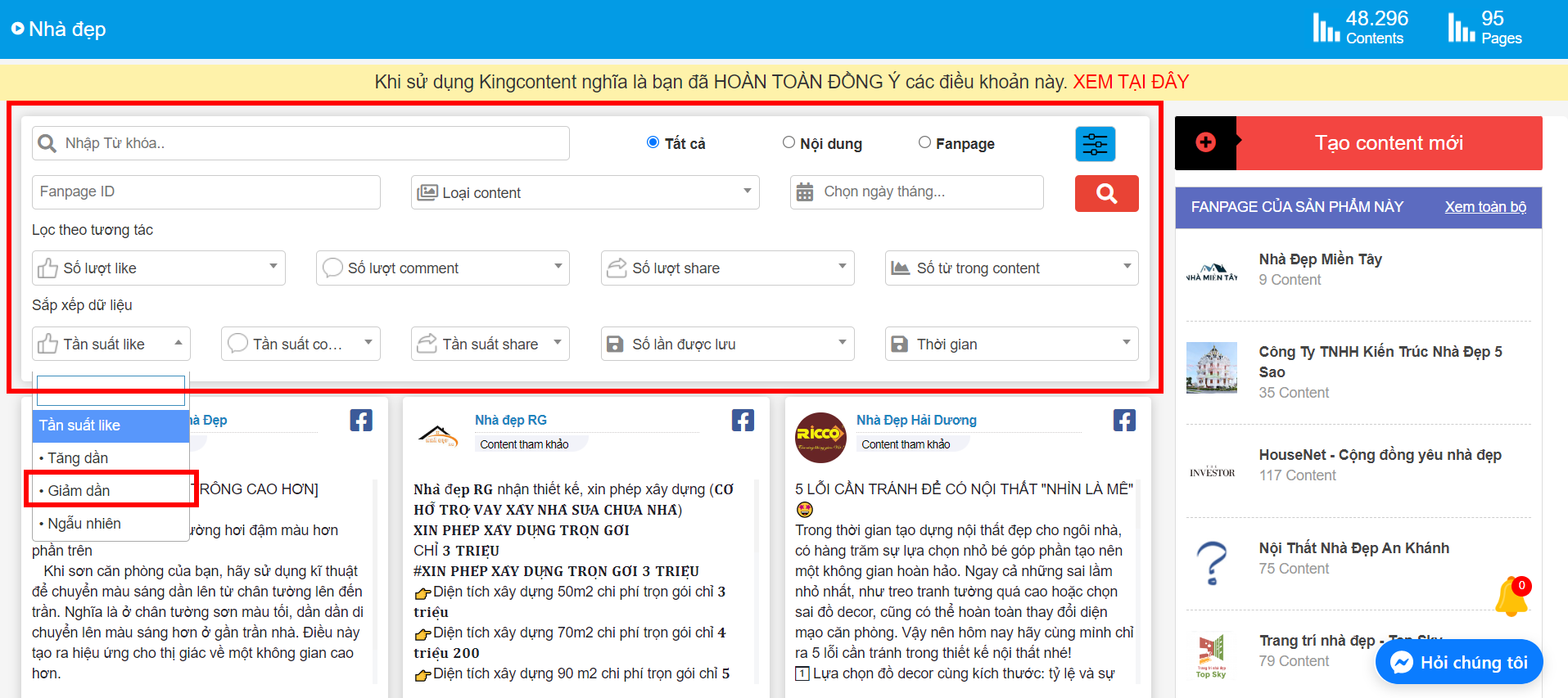Click the red search magnifier button
The image size is (1568, 698).
[1106, 193]
